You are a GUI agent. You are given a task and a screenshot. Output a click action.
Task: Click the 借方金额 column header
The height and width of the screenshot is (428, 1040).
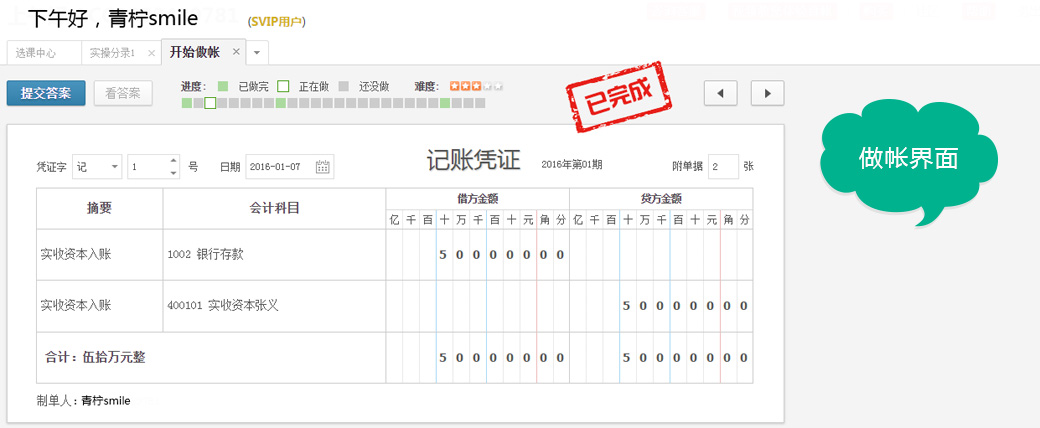478,198
